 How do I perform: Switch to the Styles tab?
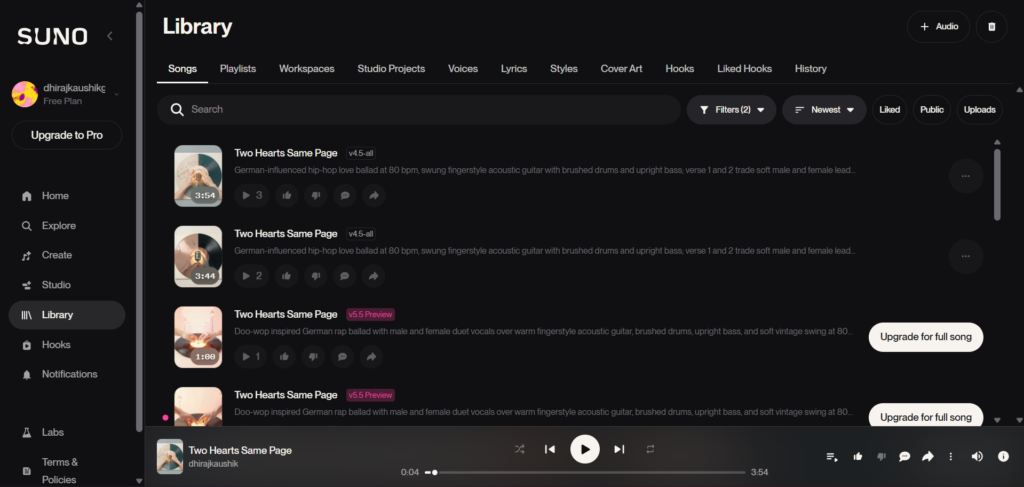click(x=564, y=69)
